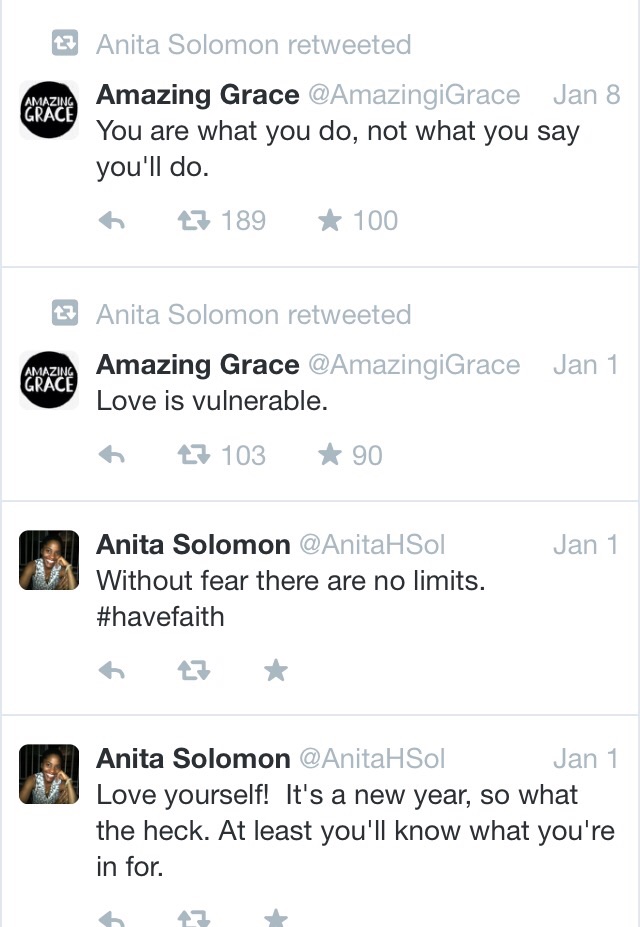Reply to the 'You are what you do' tweet

111,221
